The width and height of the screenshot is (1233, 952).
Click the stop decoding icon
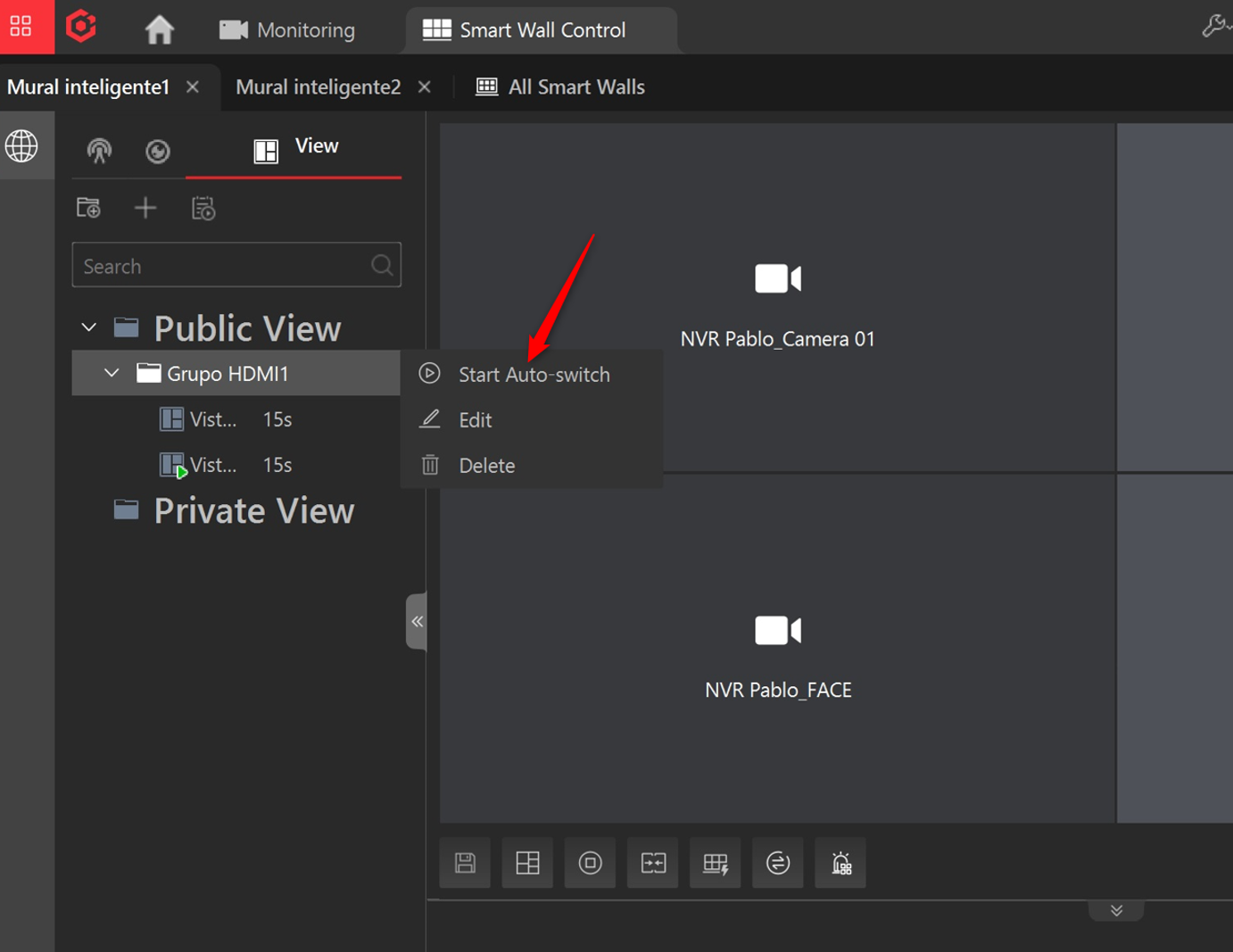pos(590,862)
